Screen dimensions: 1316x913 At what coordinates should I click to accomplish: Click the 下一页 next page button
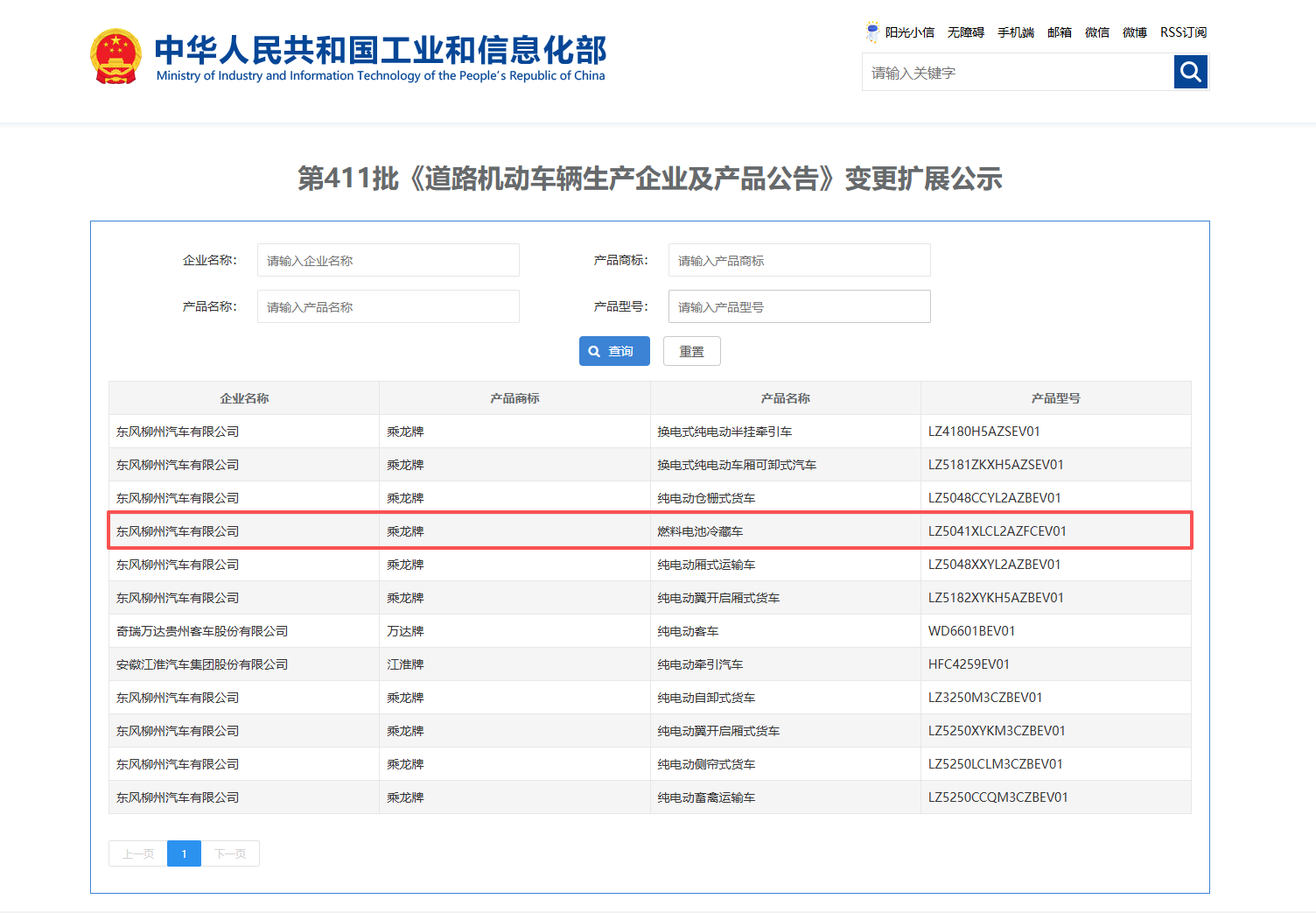point(230,853)
